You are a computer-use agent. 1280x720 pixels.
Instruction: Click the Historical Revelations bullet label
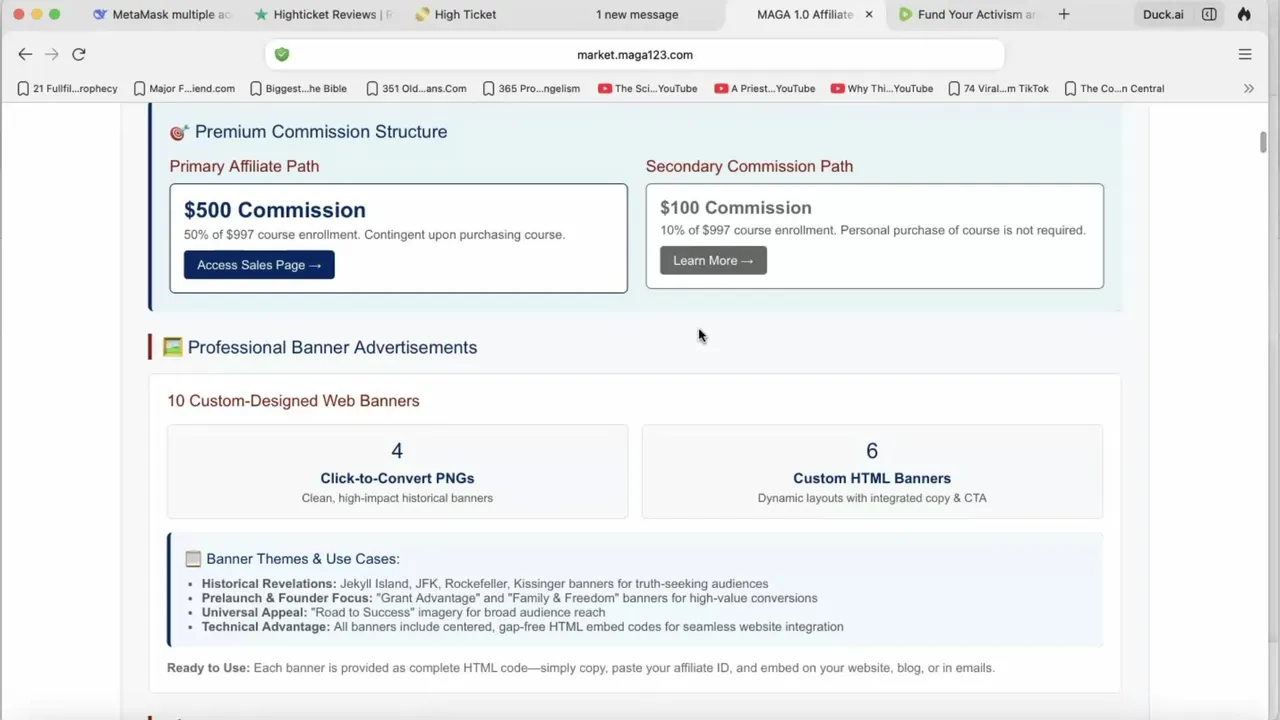click(x=269, y=584)
